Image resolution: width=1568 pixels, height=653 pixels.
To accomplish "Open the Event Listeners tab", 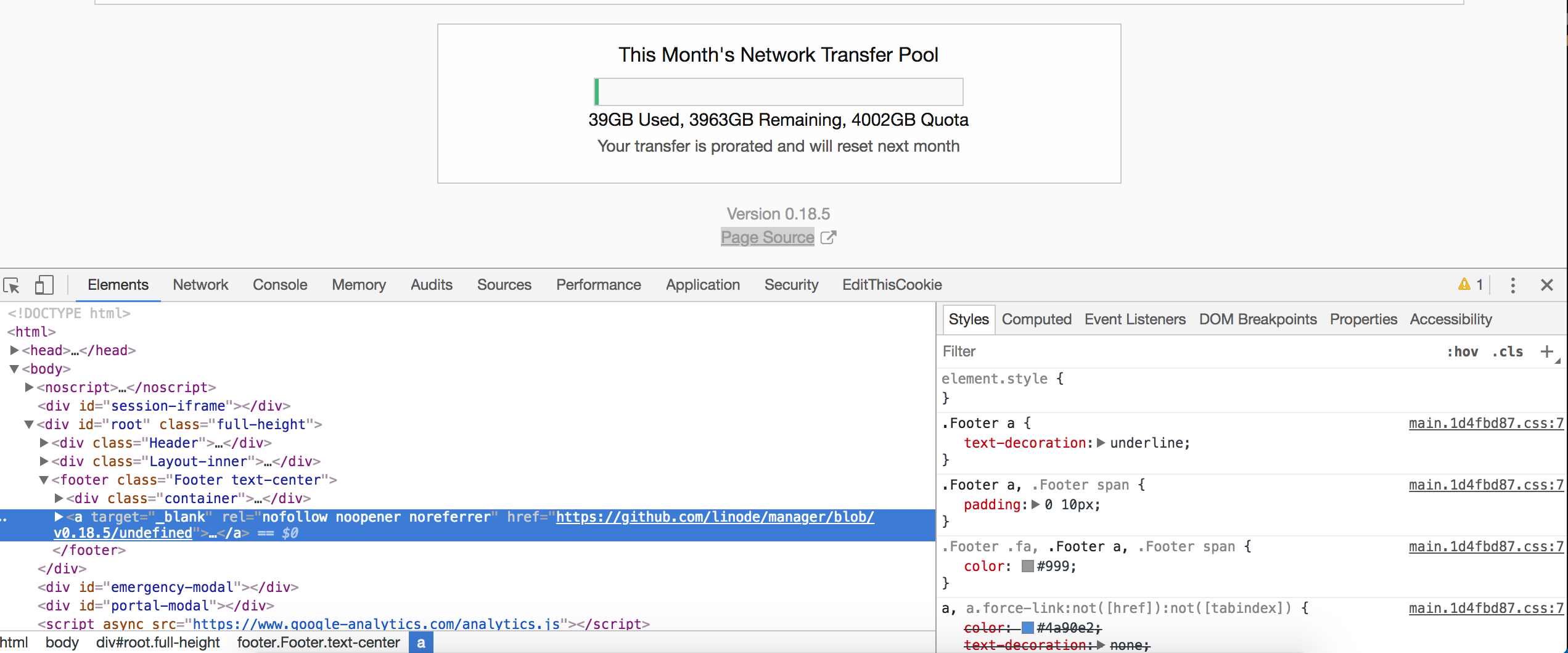I will [x=1135, y=319].
